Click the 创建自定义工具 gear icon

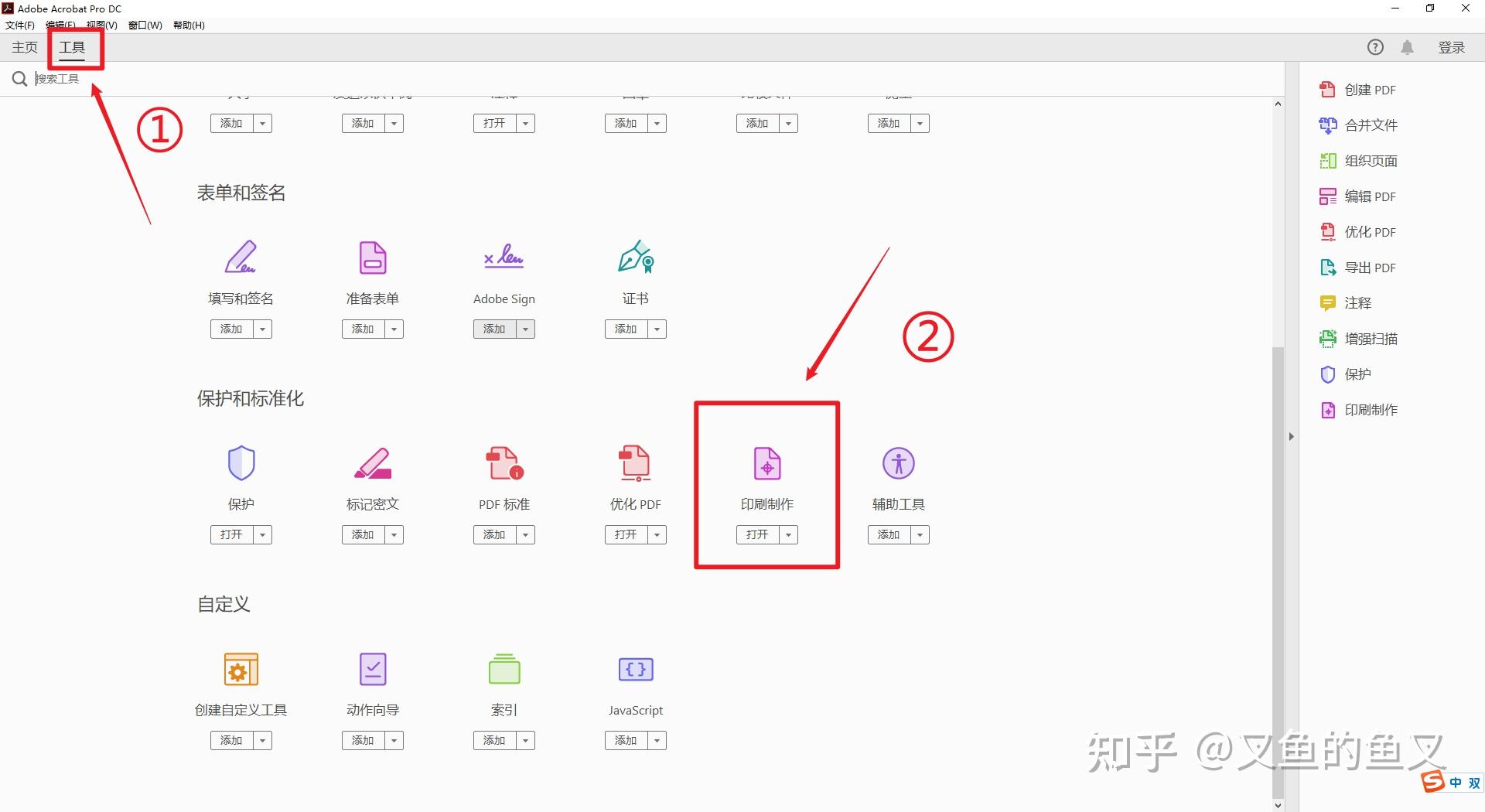click(x=241, y=669)
